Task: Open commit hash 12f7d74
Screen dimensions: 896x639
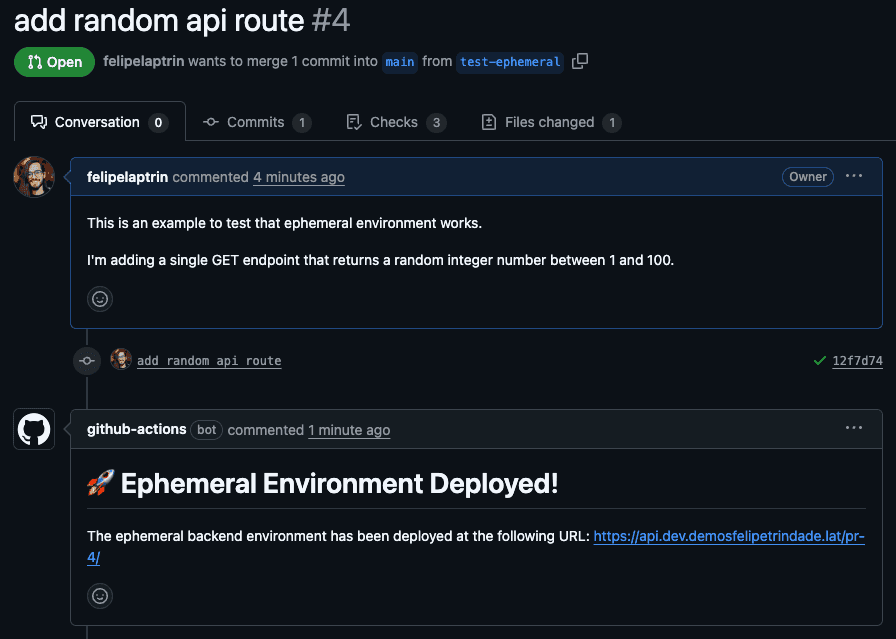Action: pyautogui.click(x=857, y=361)
